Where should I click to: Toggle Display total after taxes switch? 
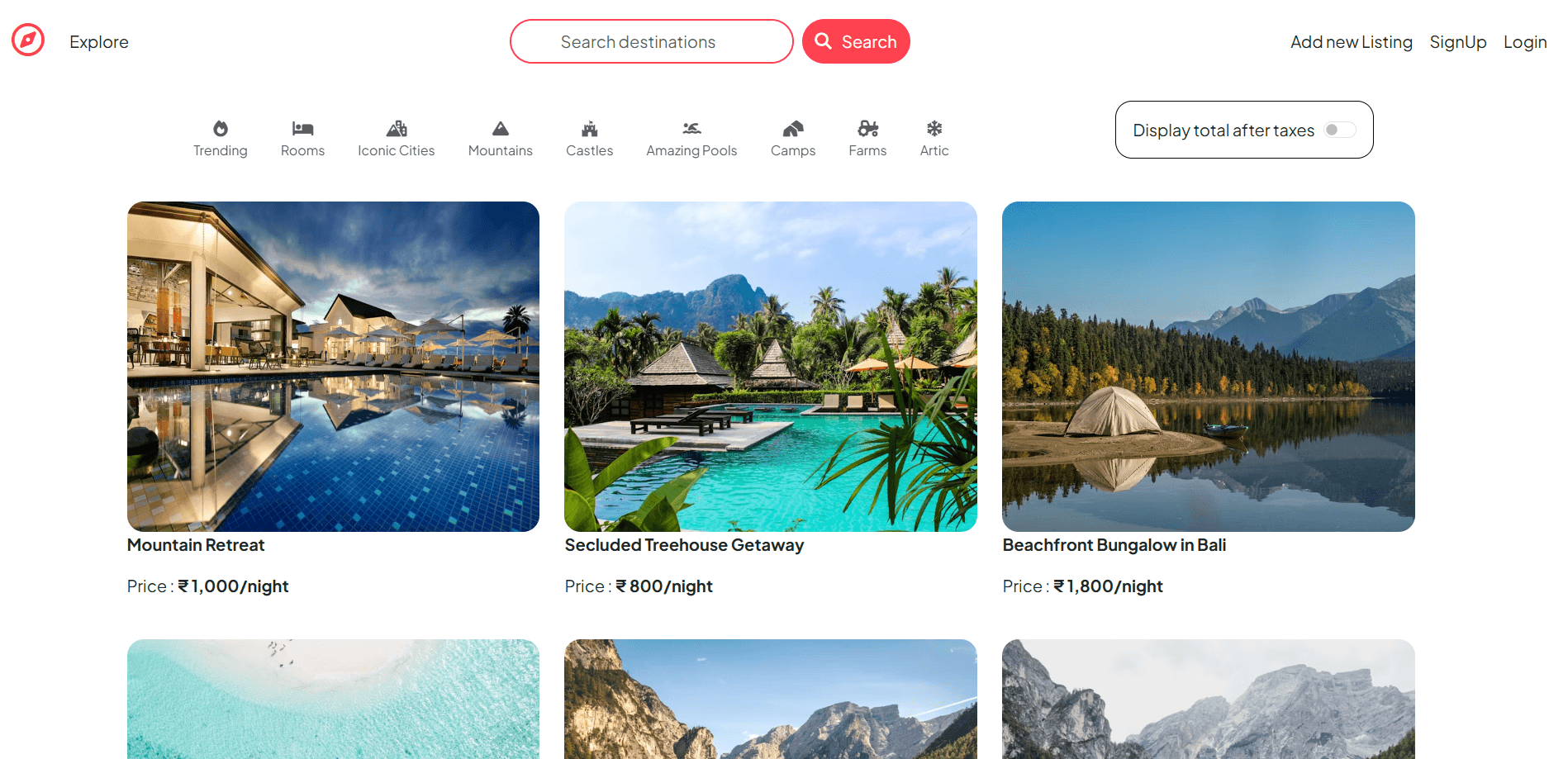point(1339,130)
